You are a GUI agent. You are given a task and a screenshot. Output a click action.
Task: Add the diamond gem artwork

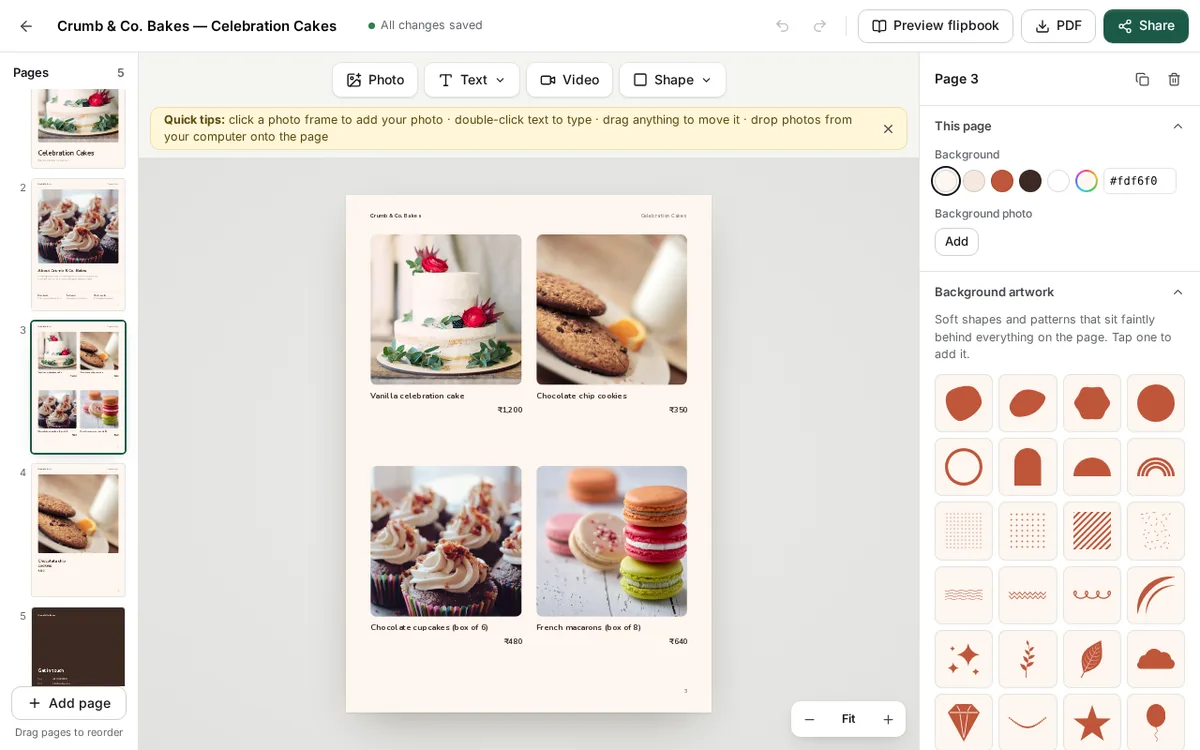[x=964, y=722]
